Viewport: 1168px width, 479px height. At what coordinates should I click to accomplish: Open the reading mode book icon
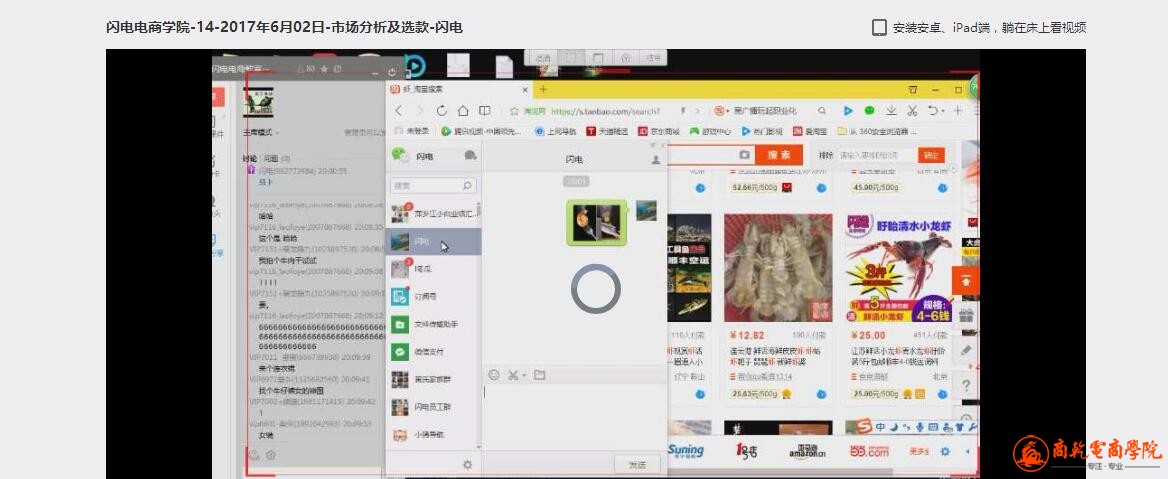pos(484,110)
